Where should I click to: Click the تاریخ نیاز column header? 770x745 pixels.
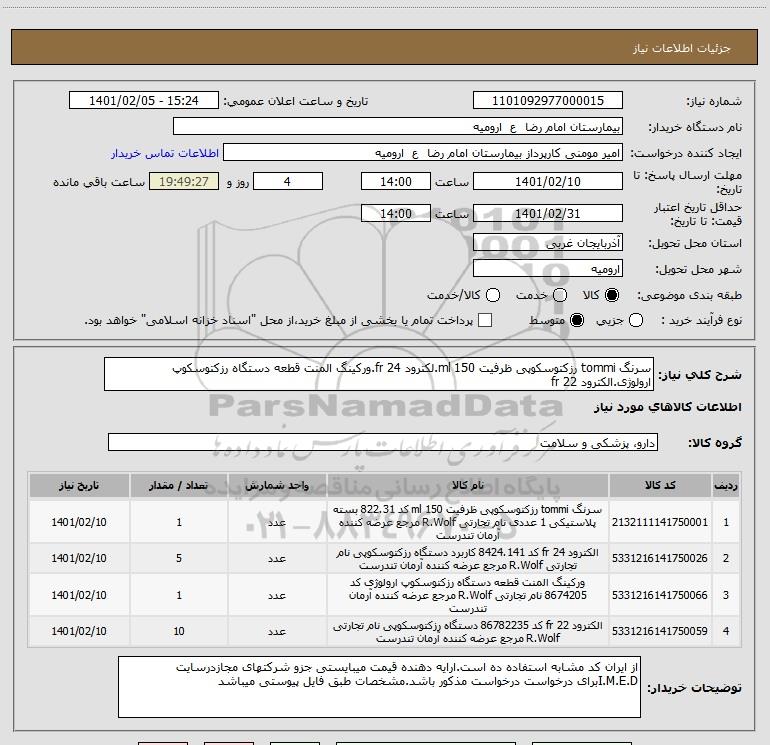click(79, 486)
